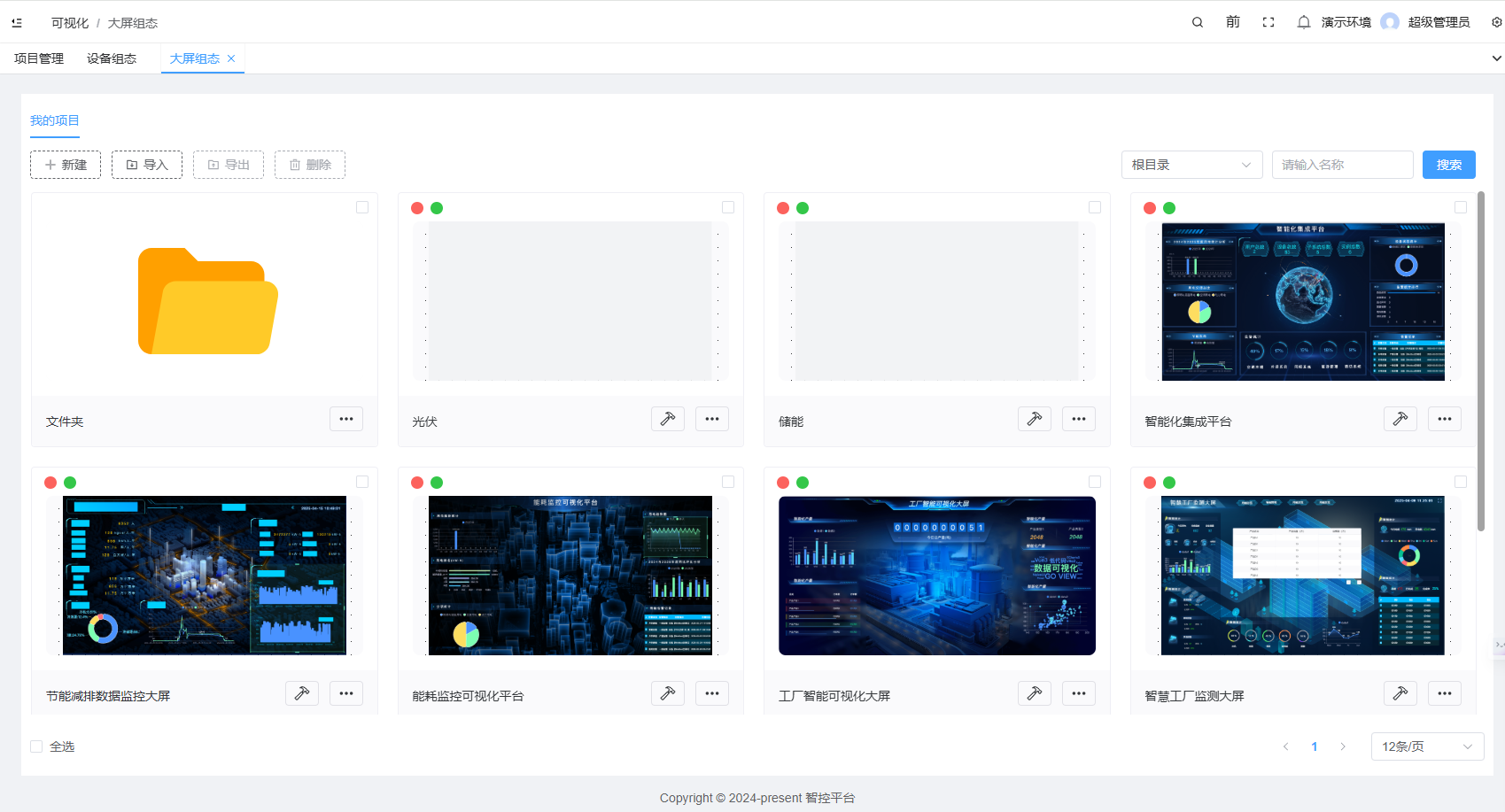Open the 超级管理员 user menu
The image size is (1505, 812).
click(1426, 22)
